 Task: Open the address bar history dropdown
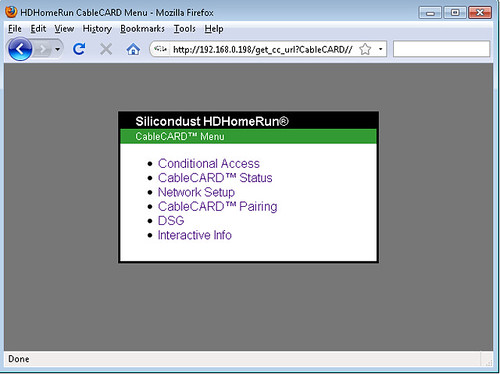click(x=380, y=49)
